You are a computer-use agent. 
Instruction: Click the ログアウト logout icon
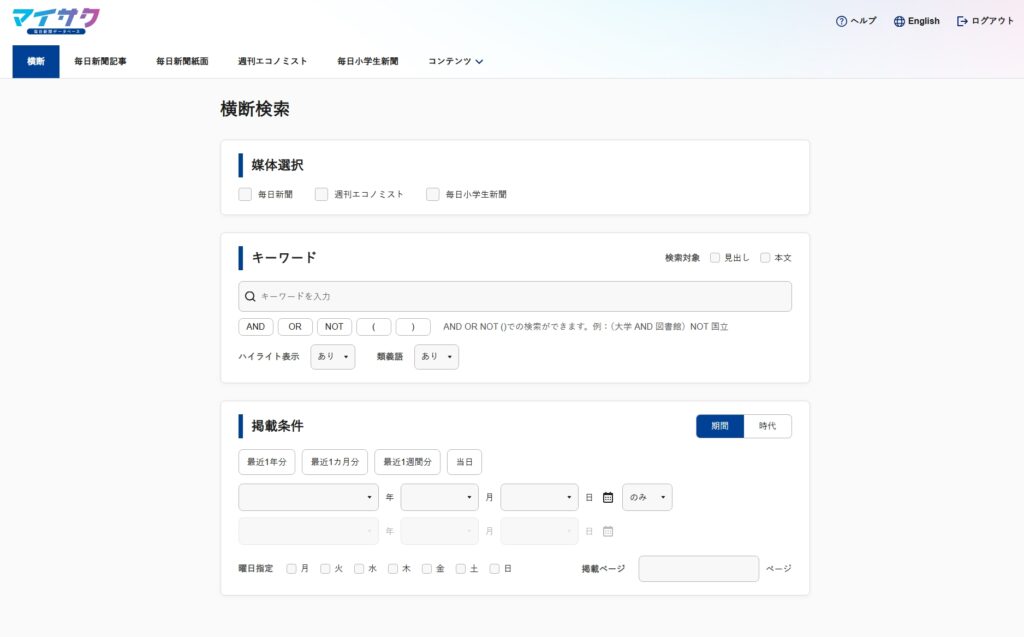click(962, 22)
